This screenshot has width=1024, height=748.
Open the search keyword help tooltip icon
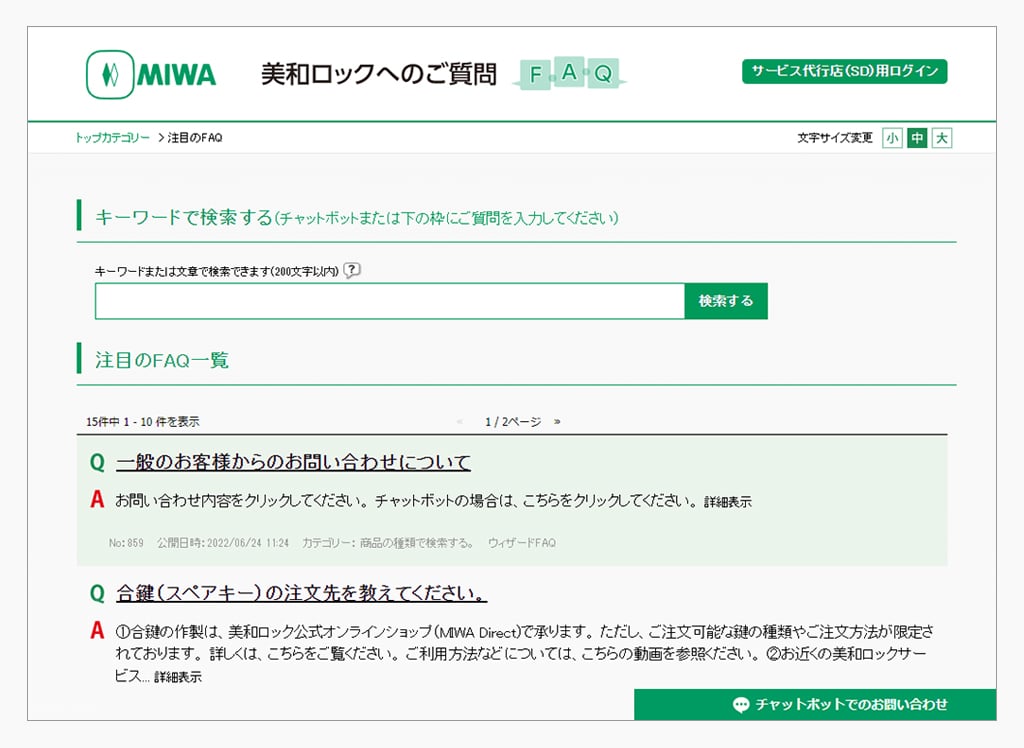352,270
